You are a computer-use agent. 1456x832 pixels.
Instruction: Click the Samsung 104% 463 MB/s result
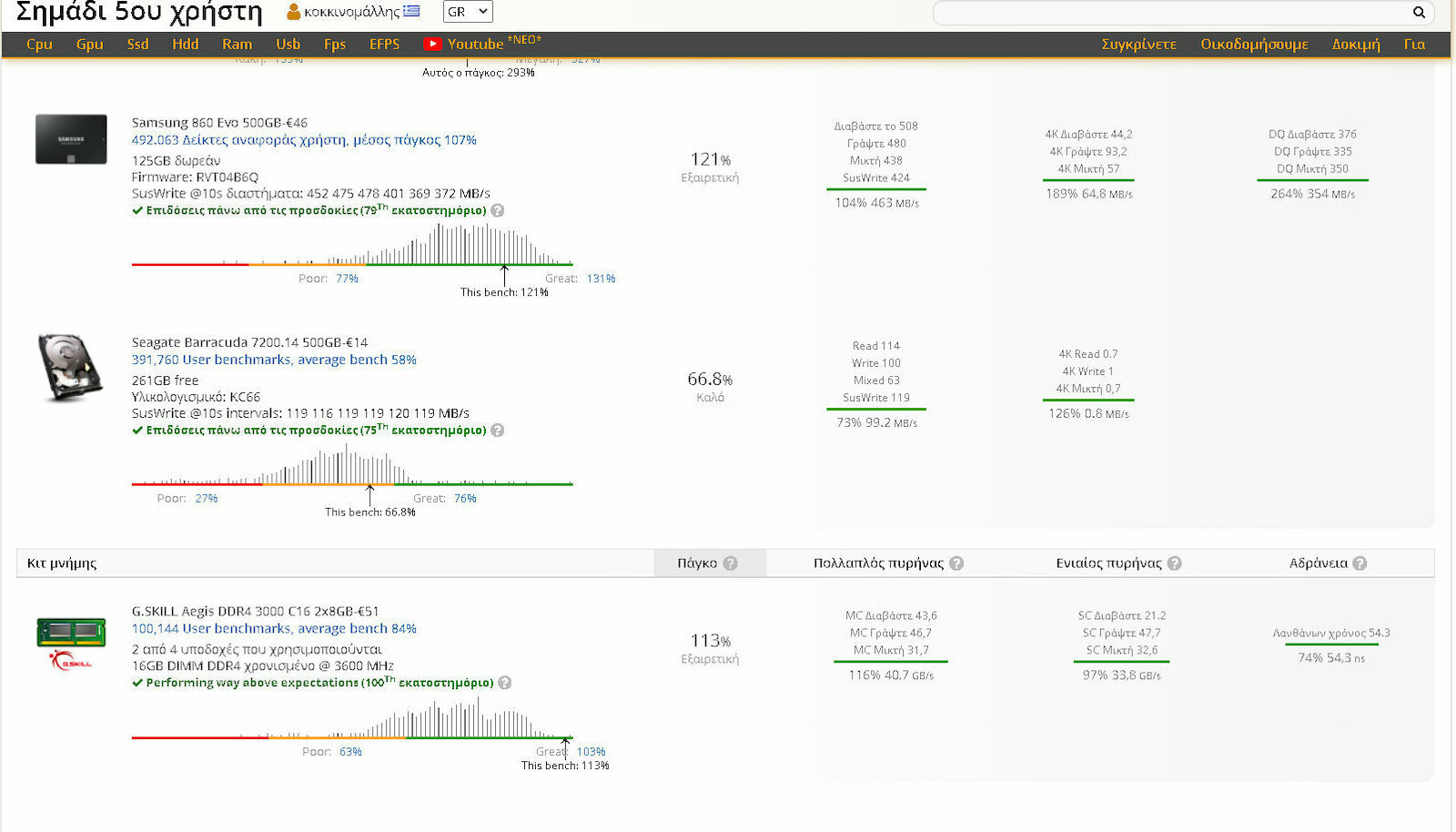[877, 203]
